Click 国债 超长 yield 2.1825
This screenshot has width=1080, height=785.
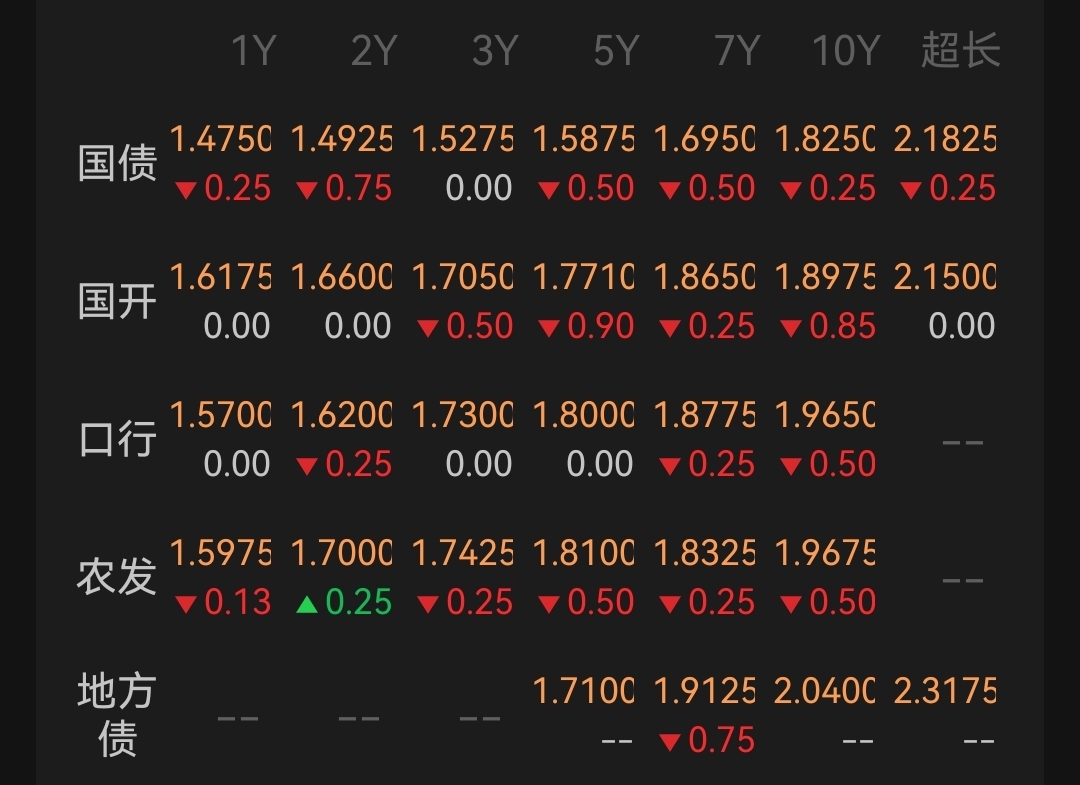point(945,139)
